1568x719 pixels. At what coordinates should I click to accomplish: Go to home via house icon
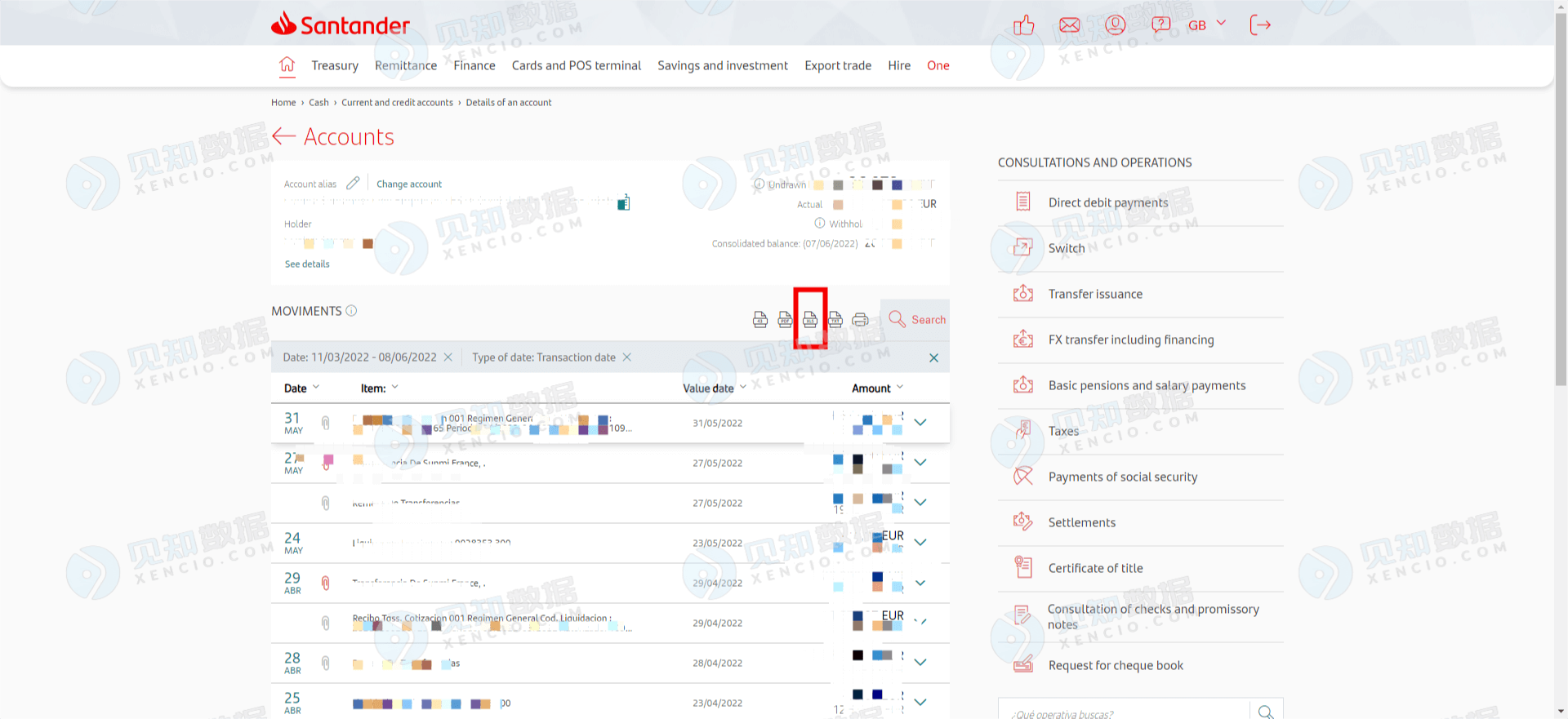pyautogui.click(x=287, y=65)
